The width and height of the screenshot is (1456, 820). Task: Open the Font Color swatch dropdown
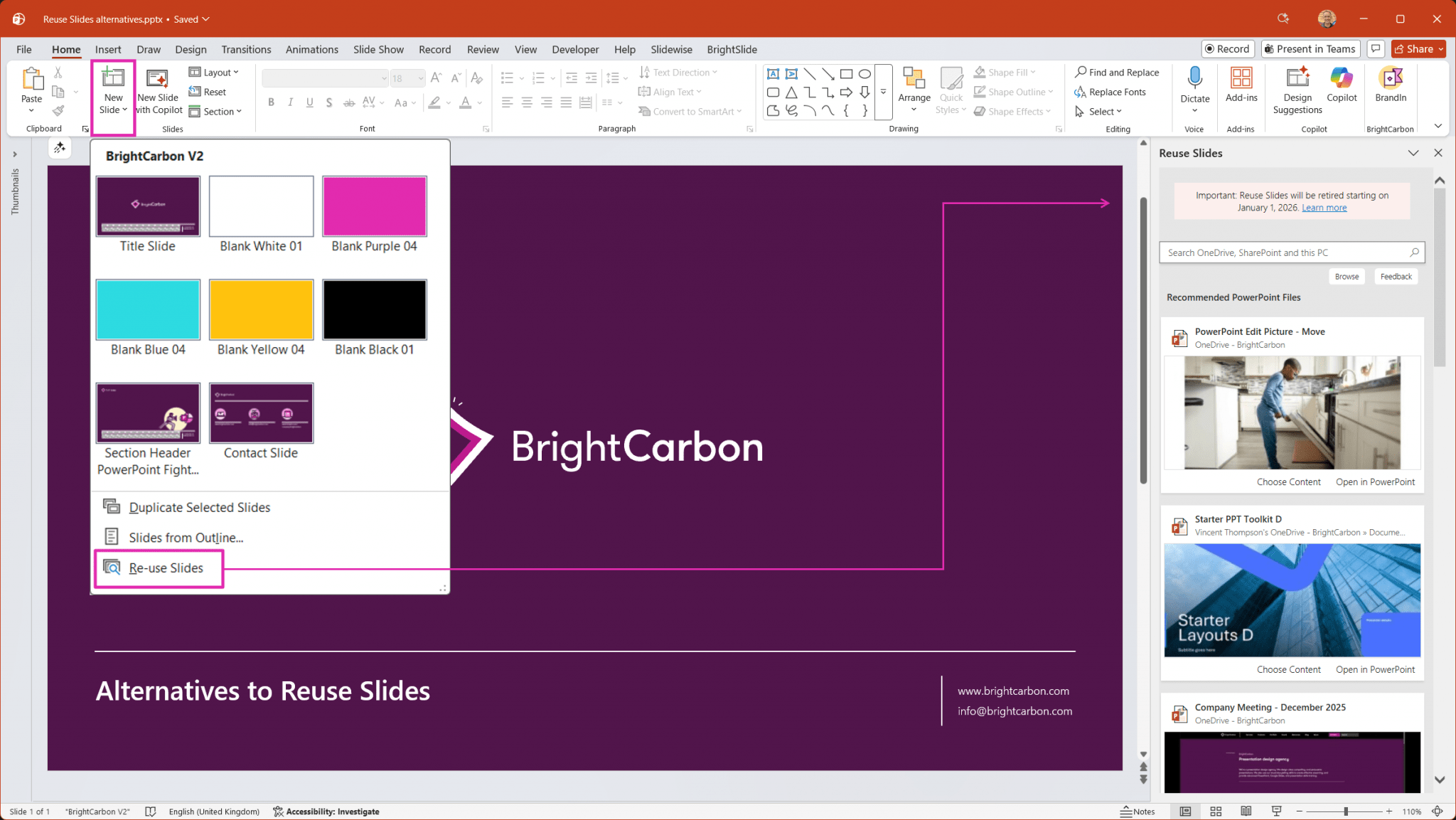tap(478, 103)
